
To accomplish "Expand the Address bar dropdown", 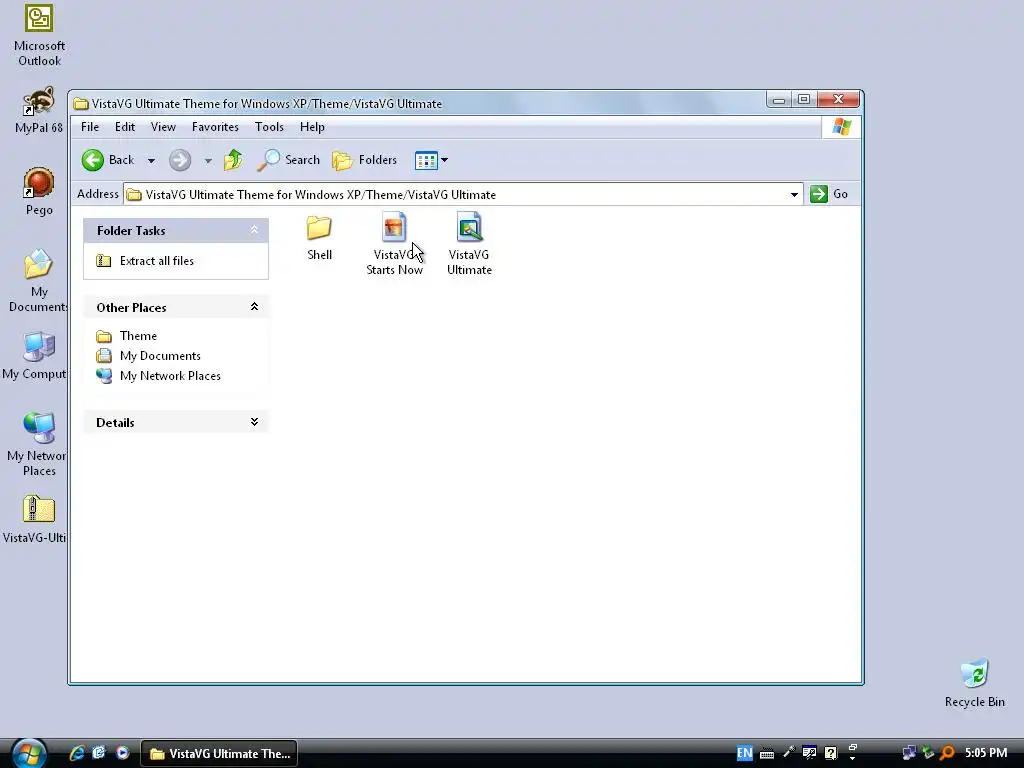I will (x=794, y=195).
